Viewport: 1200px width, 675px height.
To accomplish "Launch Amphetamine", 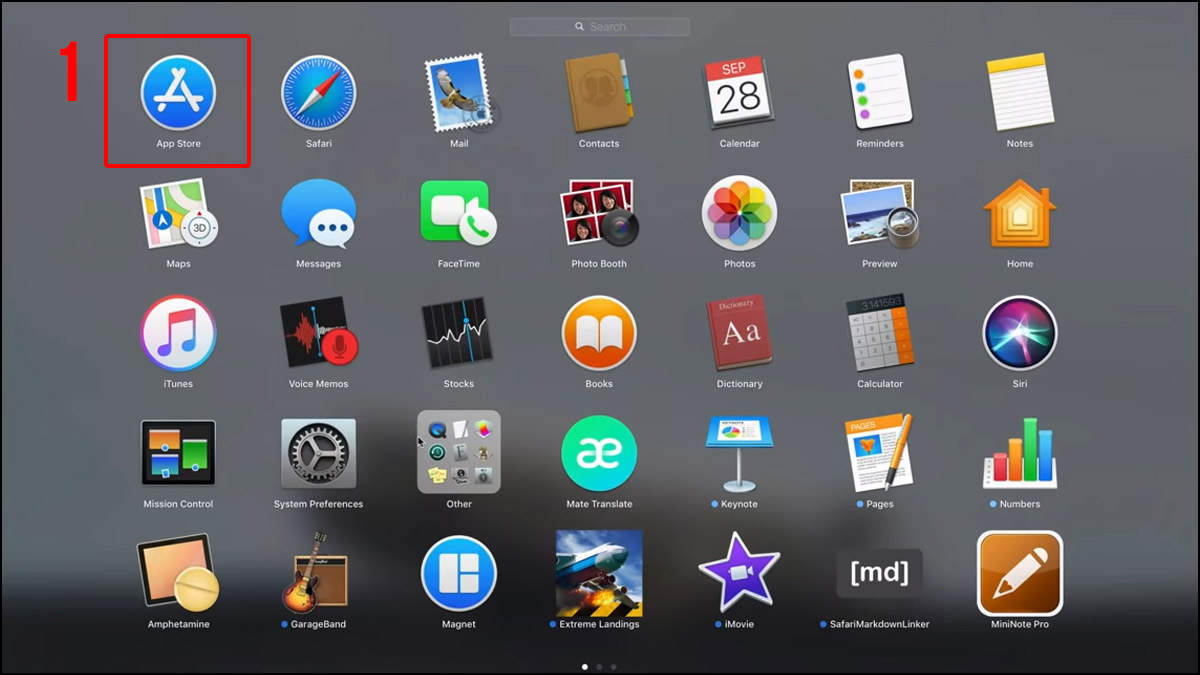I will pos(178,573).
